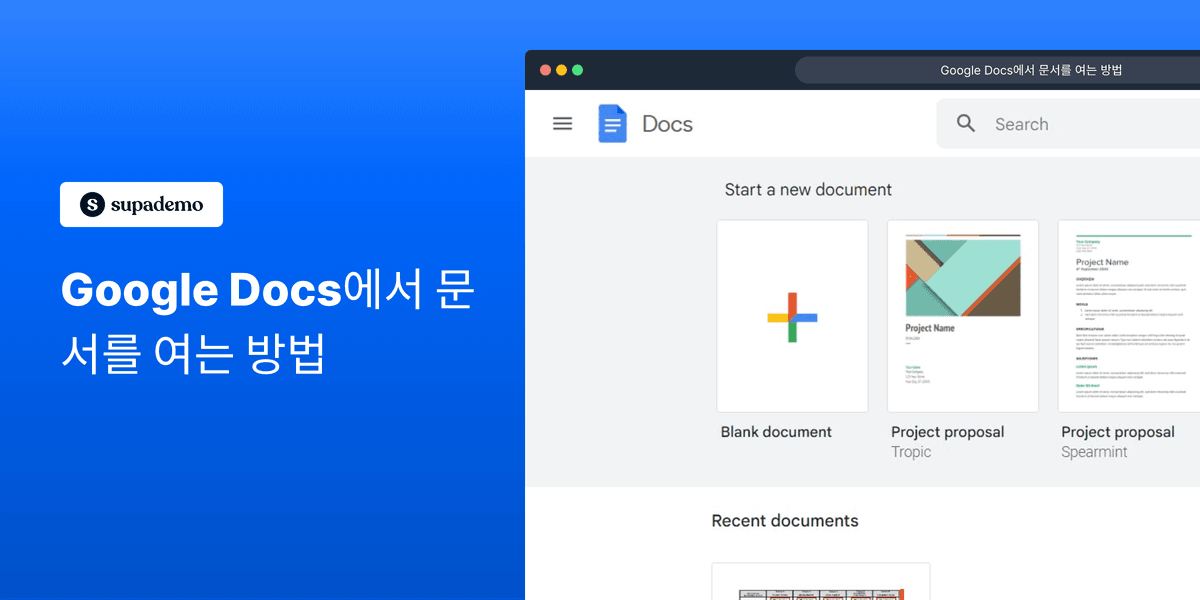Click the green traffic light button
Viewport: 1200px width, 600px height.
[x=577, y=69]
